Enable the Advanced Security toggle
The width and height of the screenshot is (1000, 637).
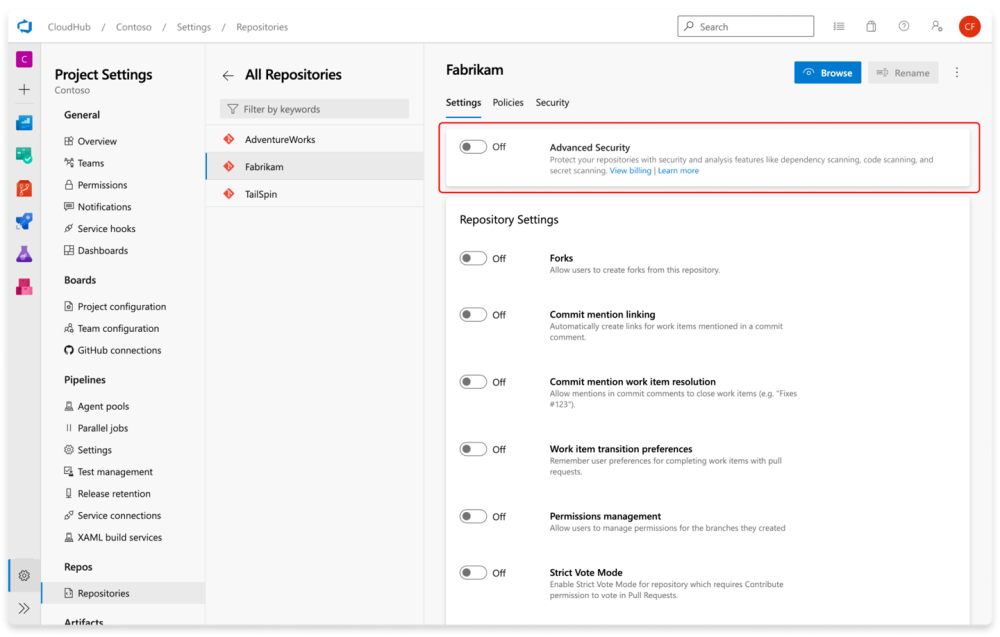click(473, 147)
